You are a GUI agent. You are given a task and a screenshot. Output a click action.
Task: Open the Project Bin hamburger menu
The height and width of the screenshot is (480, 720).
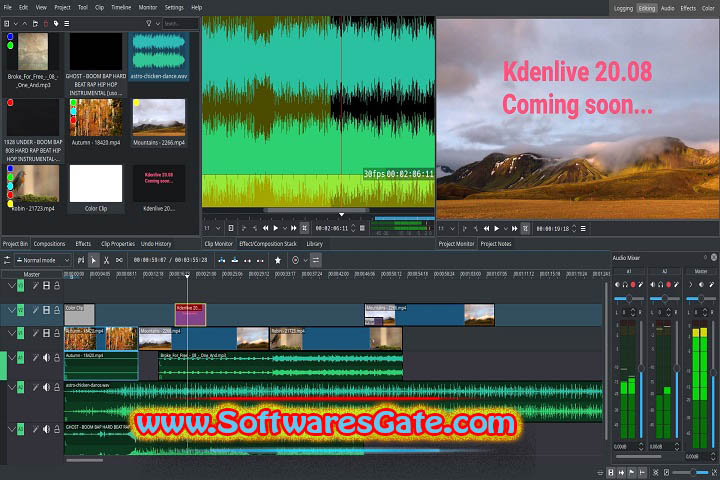click(x=67, y=23)
